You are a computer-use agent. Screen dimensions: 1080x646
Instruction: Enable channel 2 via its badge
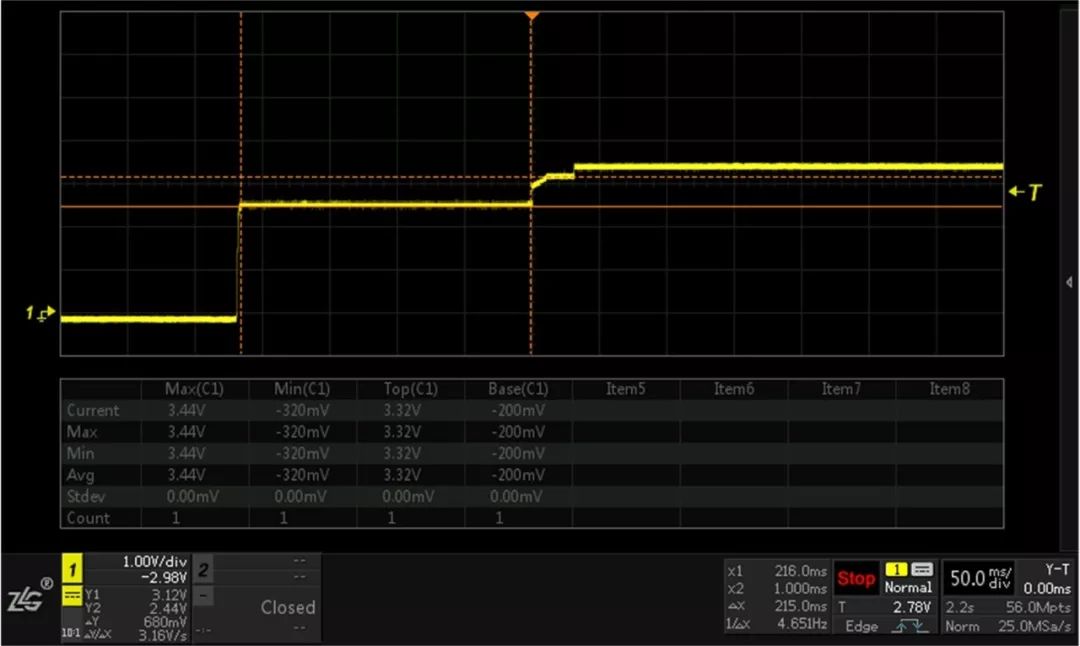(x=202, y=570)
